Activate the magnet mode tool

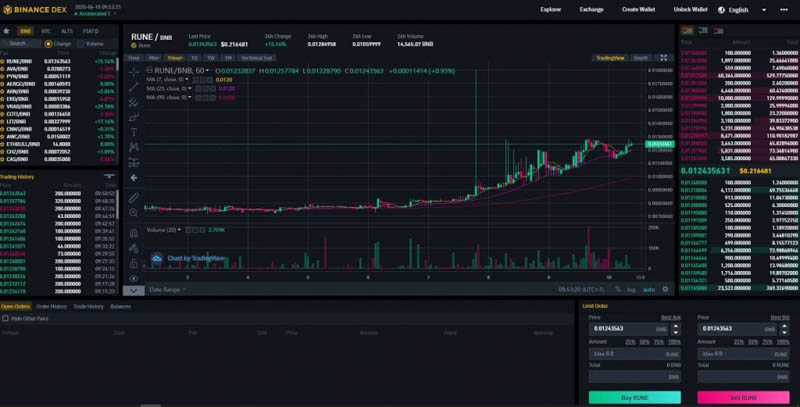134,233
